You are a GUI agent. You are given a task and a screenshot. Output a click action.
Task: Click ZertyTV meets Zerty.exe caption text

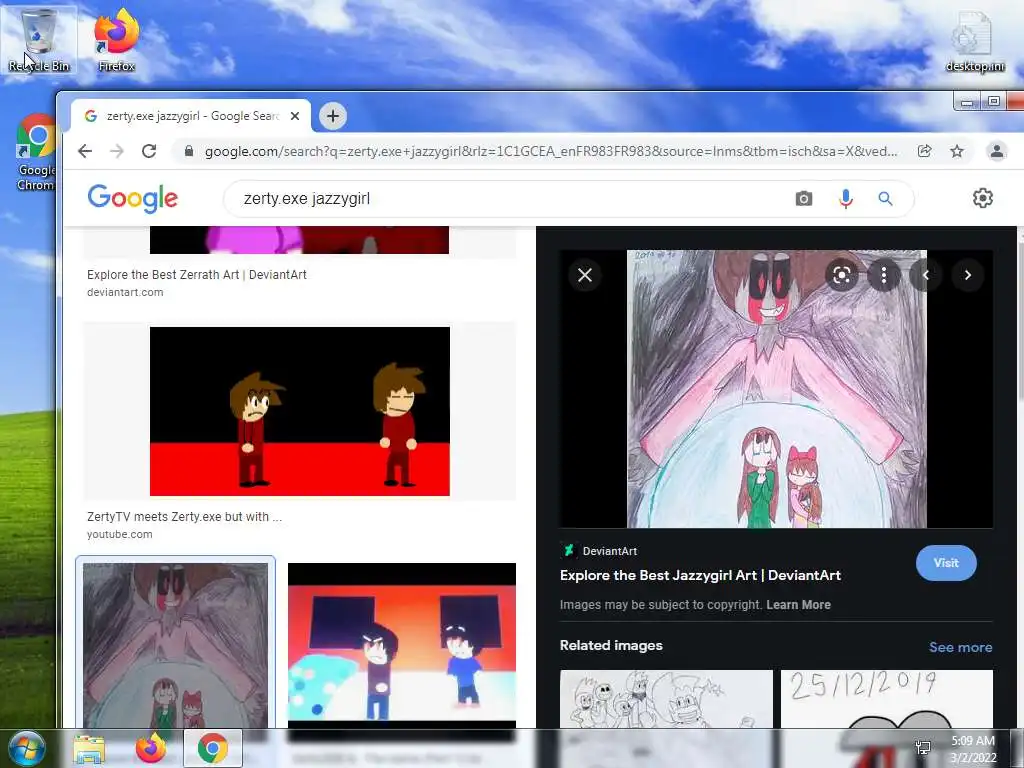tap(184, 517)
